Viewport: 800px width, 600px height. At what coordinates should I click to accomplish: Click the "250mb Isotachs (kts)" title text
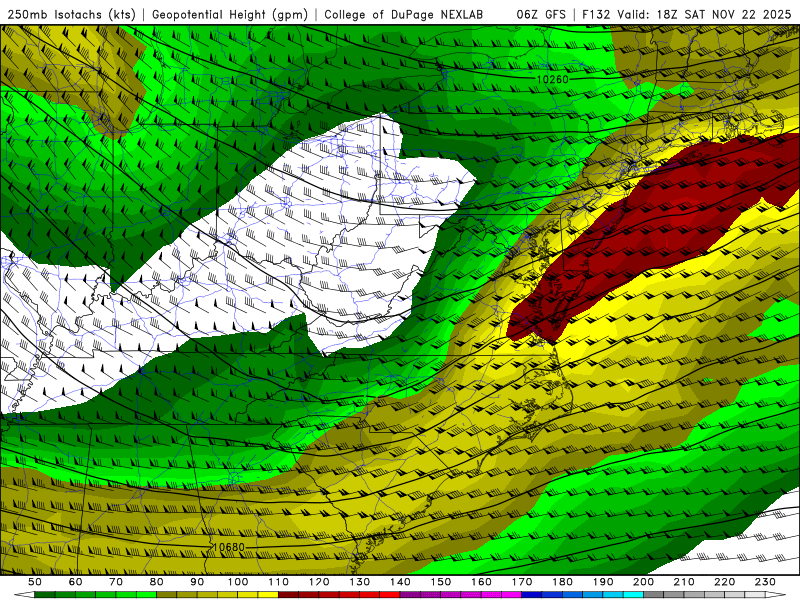pyautogui.click(x=71, y=14)
